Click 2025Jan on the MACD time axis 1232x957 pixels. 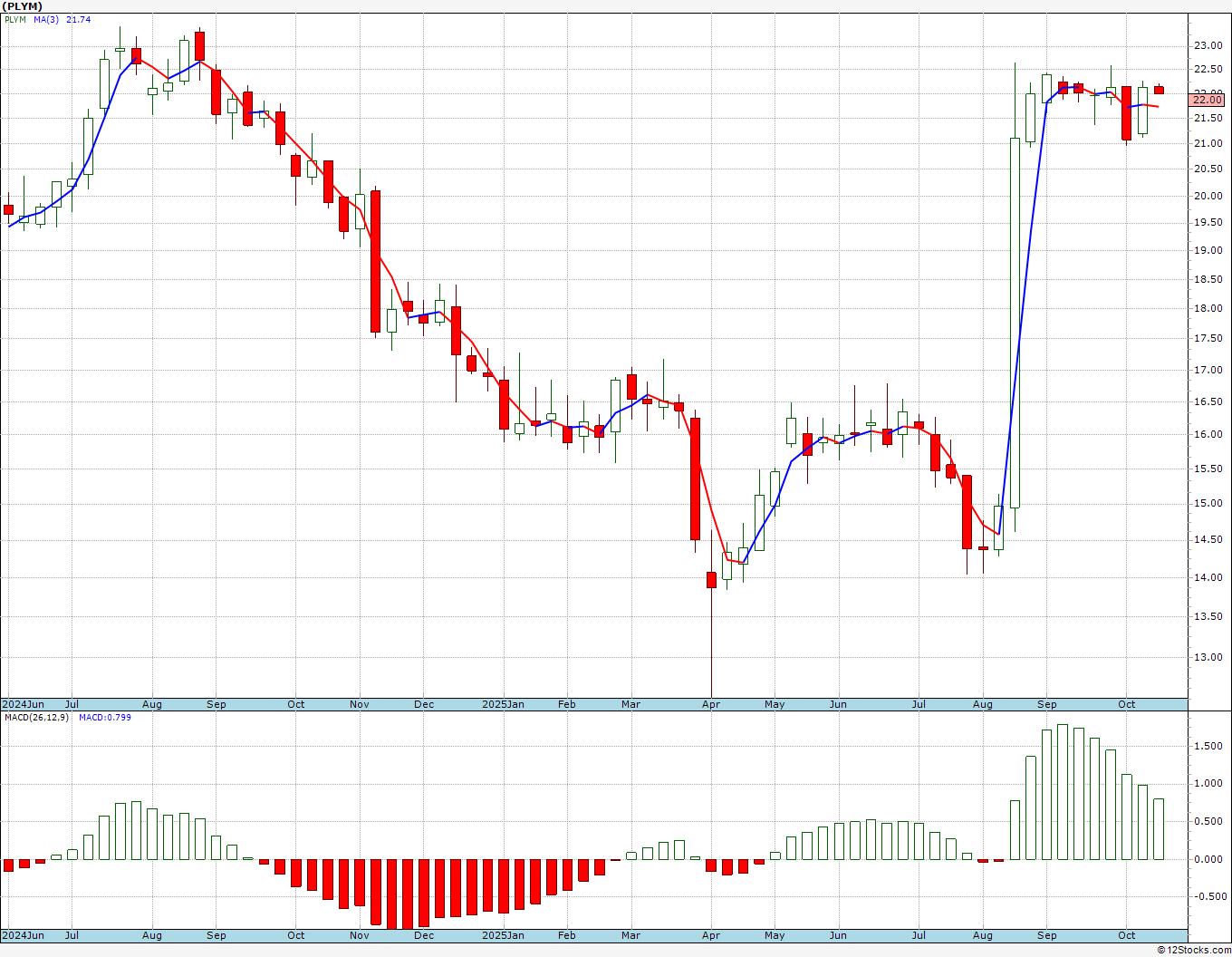tap(503, 935)
